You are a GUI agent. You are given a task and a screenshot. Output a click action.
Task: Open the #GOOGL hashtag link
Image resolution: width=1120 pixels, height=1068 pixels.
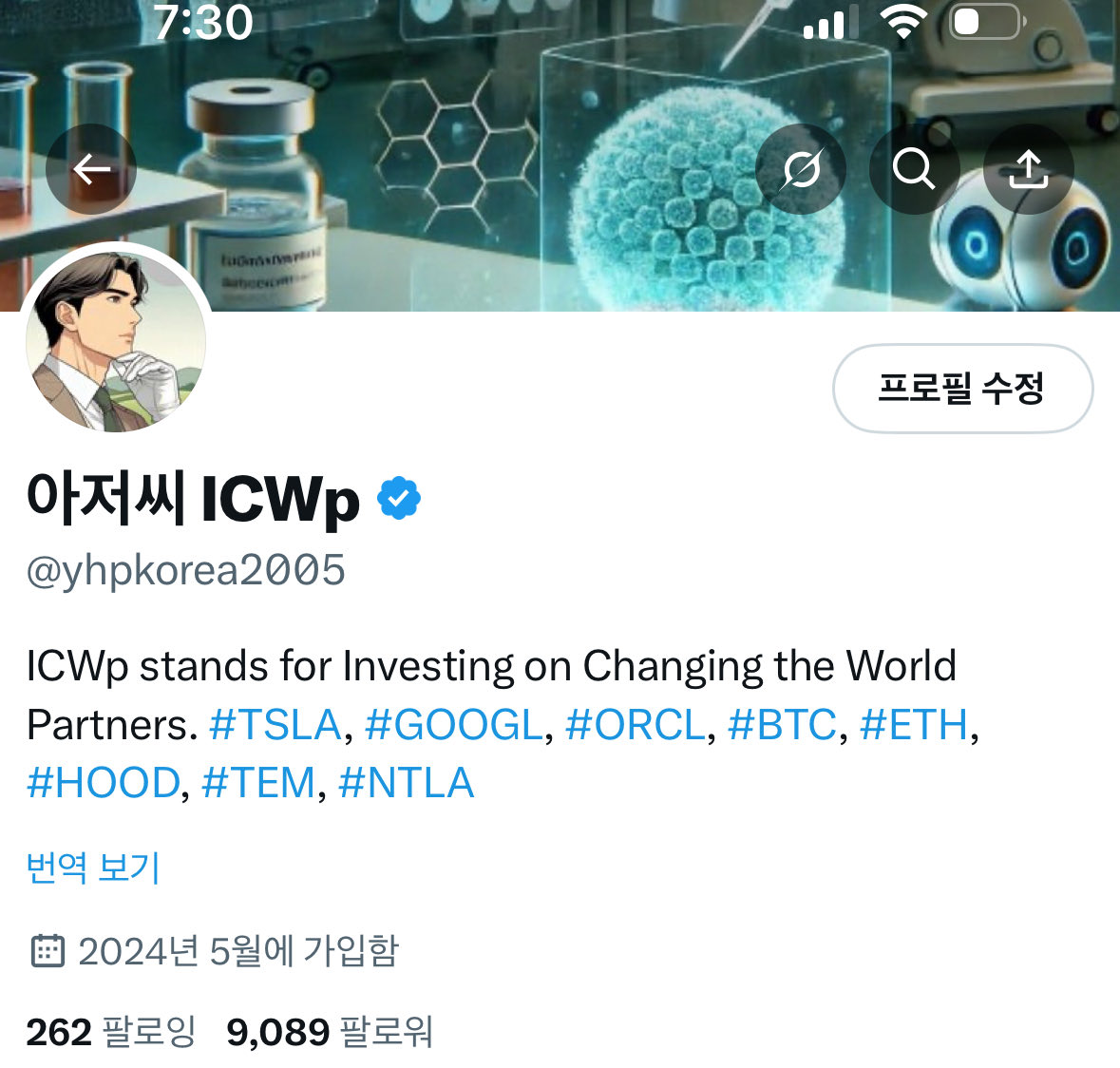coord(454,725)
